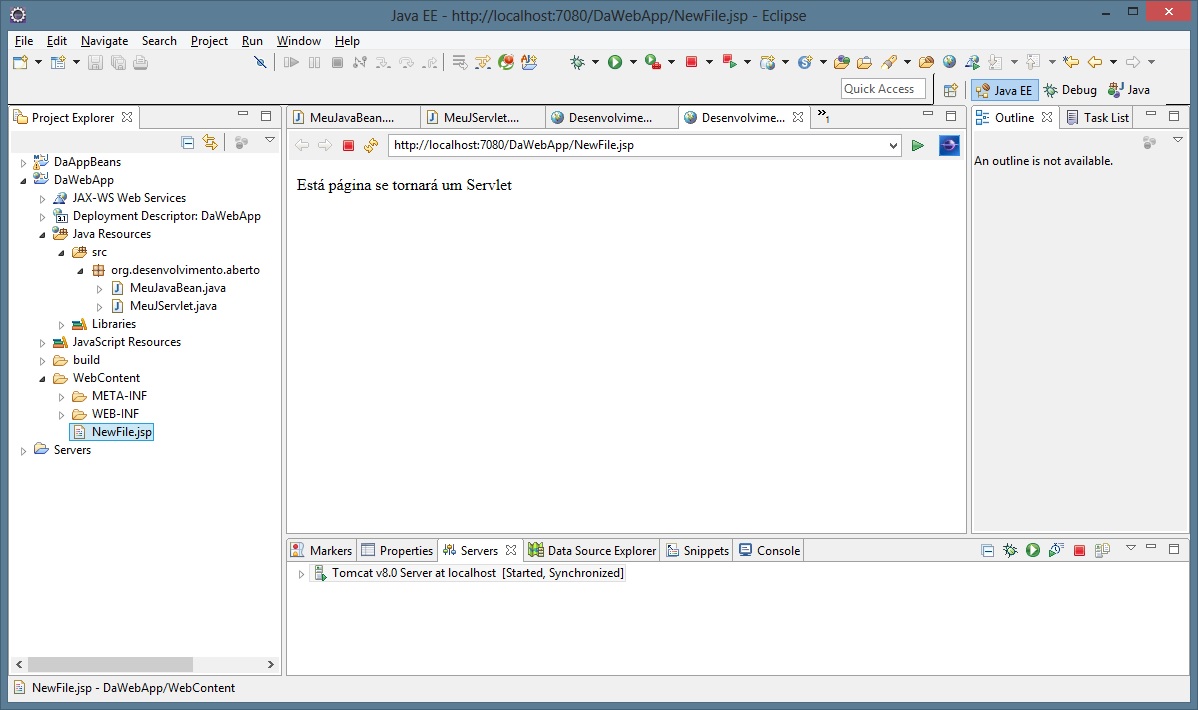This screenshot has height=710, width=1198.
Task: Switch to the Debug perspective
Action: (1070, 90)
